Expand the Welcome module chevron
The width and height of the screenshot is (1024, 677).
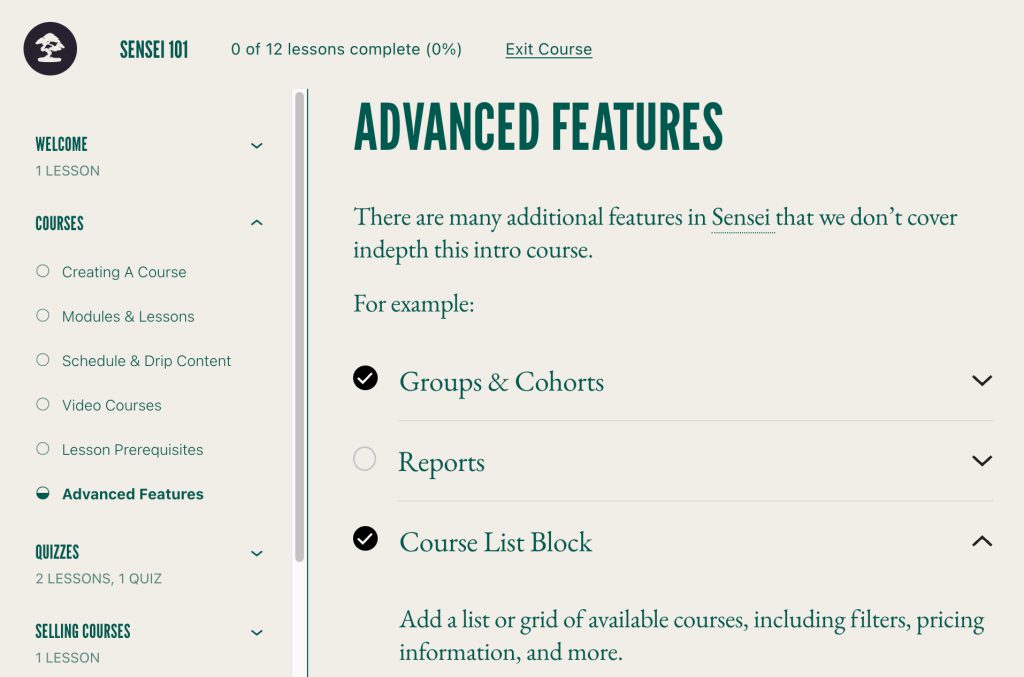click(x=257, y=145)
